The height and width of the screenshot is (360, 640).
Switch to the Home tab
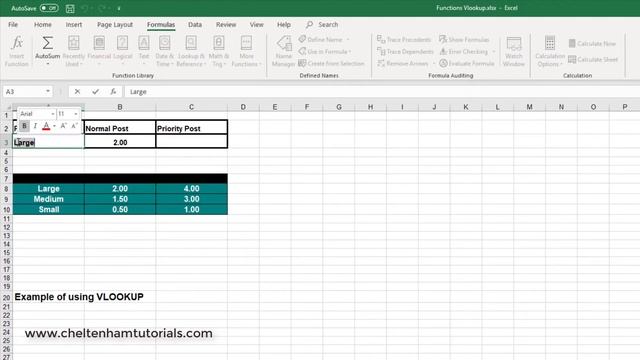(x=42, y=24)
